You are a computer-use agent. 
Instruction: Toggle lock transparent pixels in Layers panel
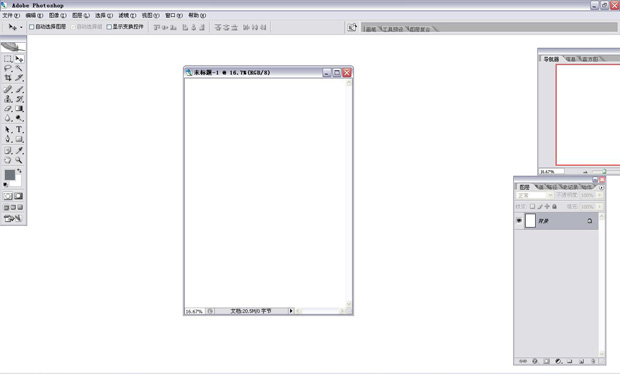(532, 206)
